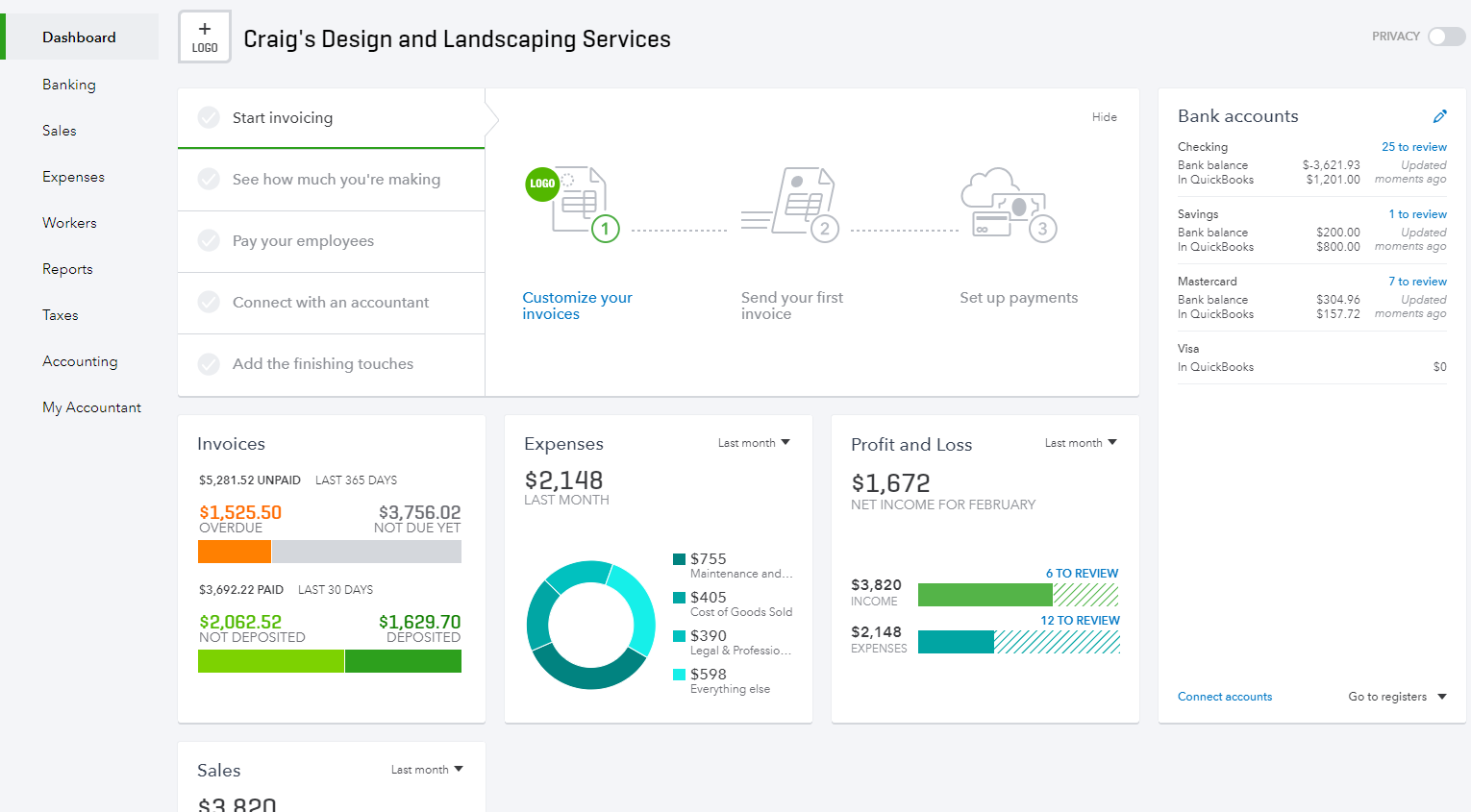The height and width of the screenshot is (812, 1471).
Task: Select the Add the finishing touches step
Action: pyautogui.click(x=331, y=364)
